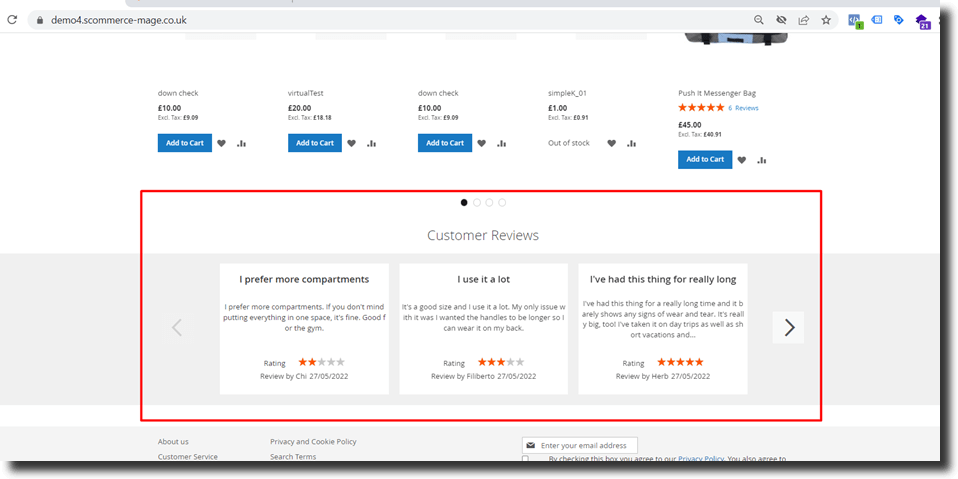Click wishlist heart for Push It Messenger Bag
958x479 pixels.
point(741,160)
